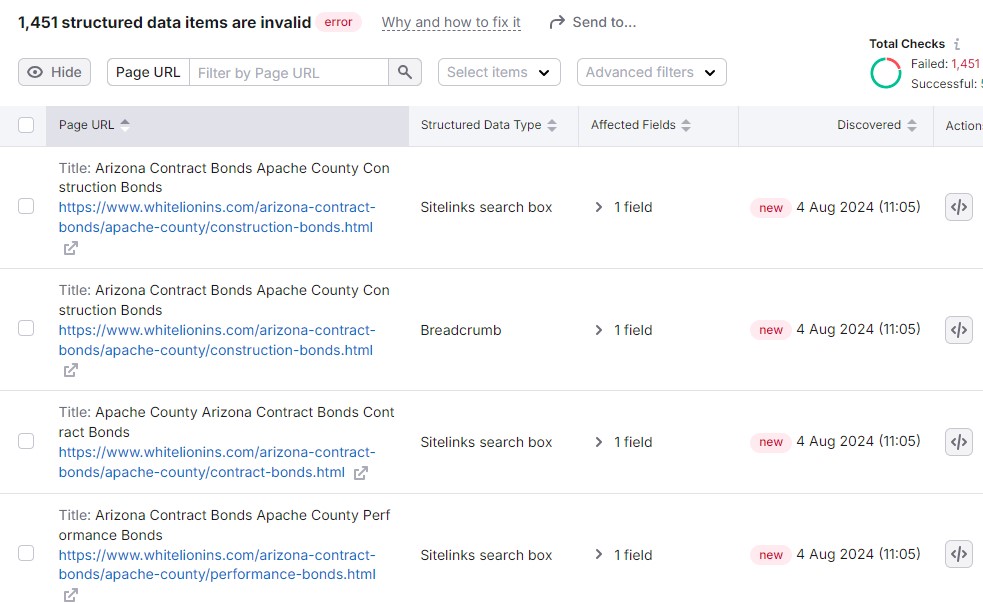Click the Failed checks donut chart
Screen dimensions: 983x603
885,73
